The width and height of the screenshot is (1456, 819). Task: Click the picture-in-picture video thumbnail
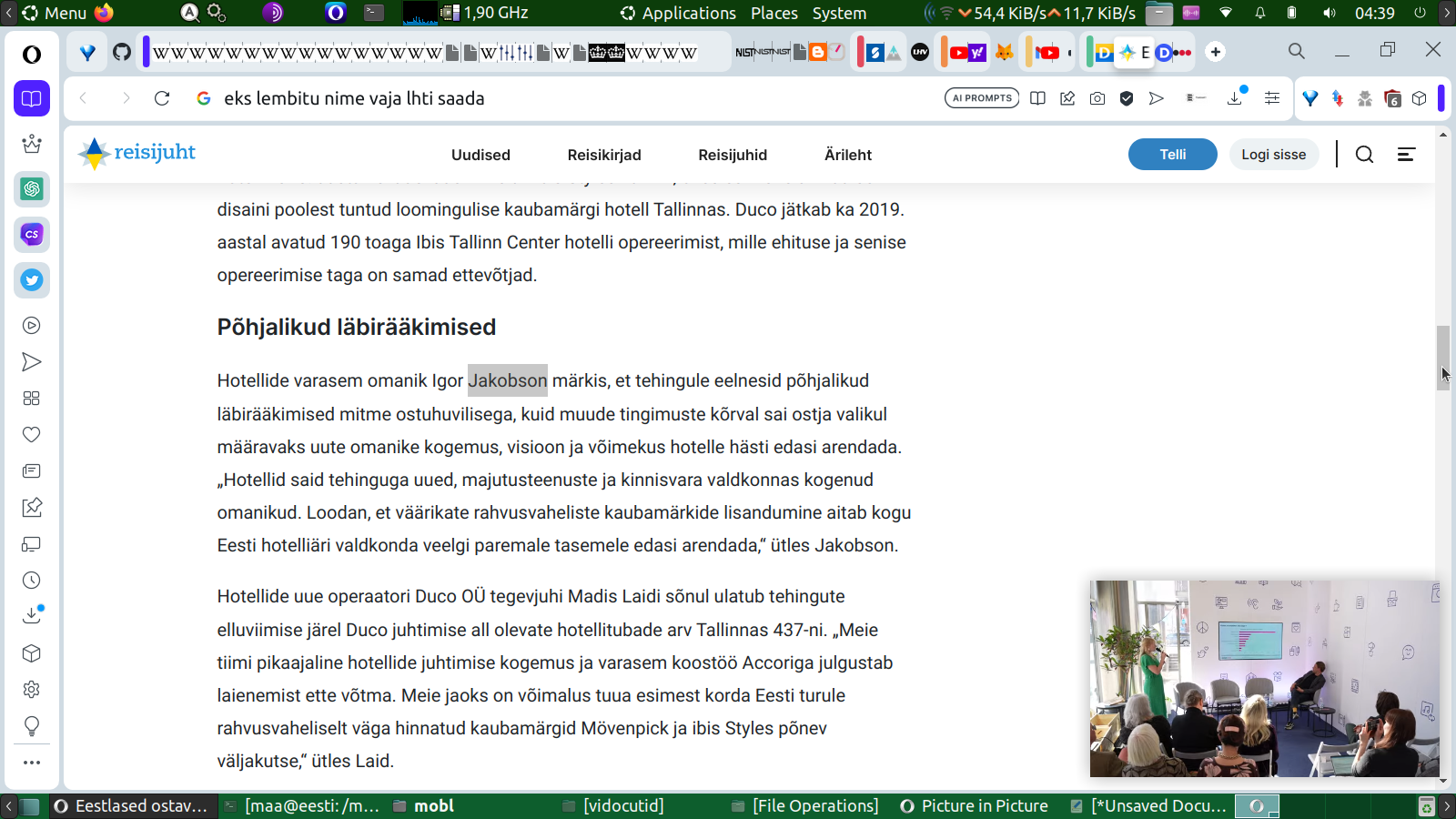[x=1264, y=678]
